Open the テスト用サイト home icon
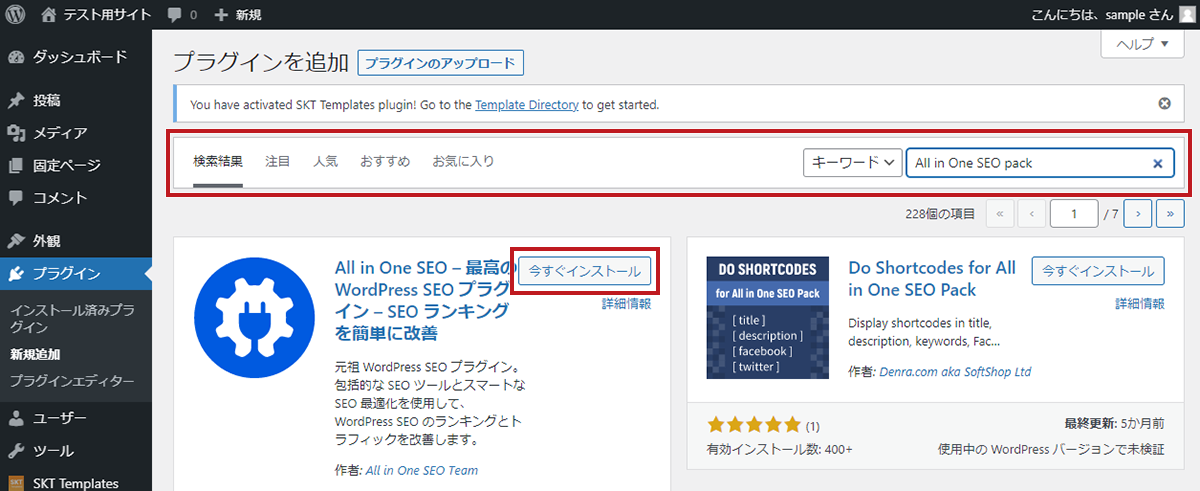This screenshot has width=1200, height=491. click(x=50, y=14)
